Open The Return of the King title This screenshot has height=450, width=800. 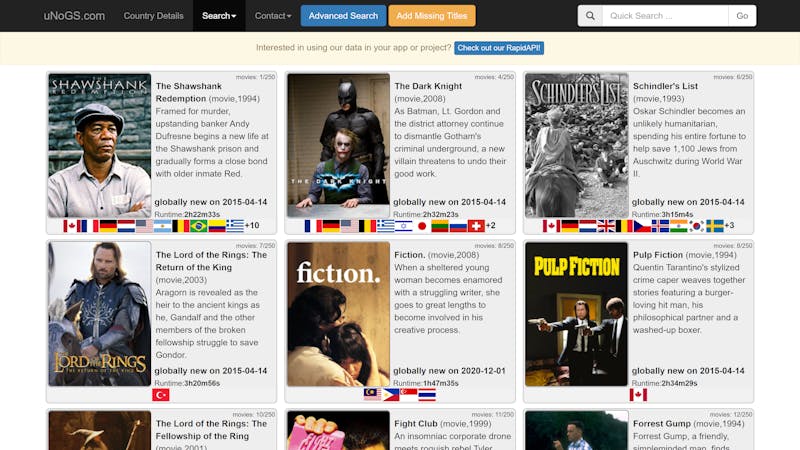point(211,261)
